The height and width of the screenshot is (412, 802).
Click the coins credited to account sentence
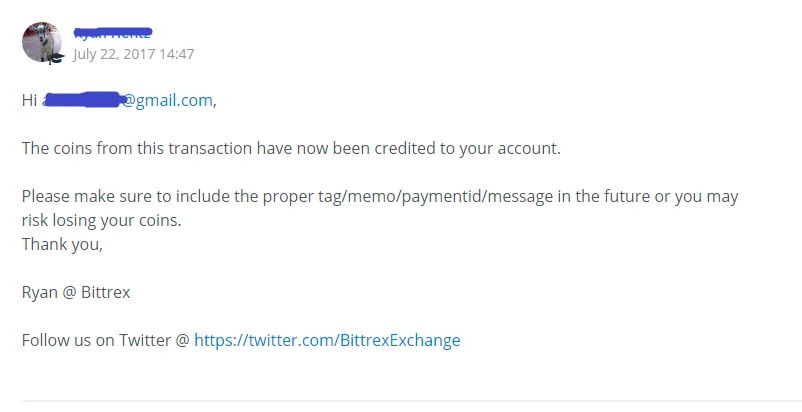(x=291, y=148)
